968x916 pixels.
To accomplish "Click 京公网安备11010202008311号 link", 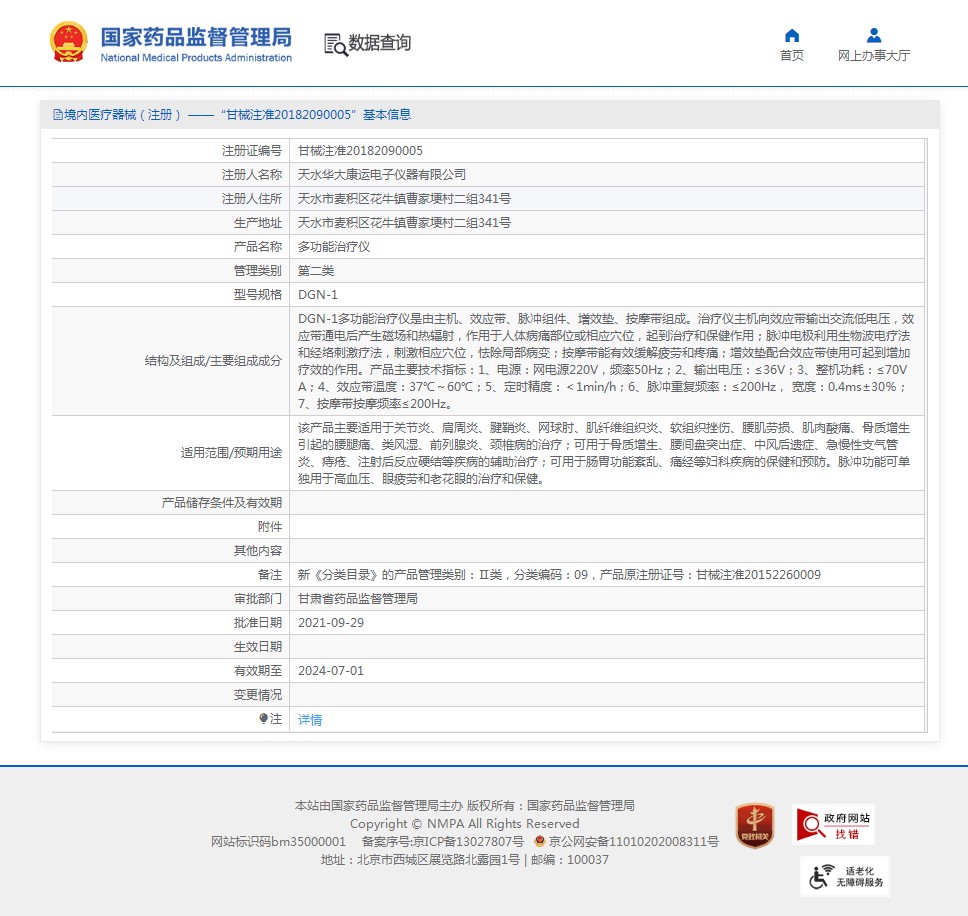I will tap(633, 841).
